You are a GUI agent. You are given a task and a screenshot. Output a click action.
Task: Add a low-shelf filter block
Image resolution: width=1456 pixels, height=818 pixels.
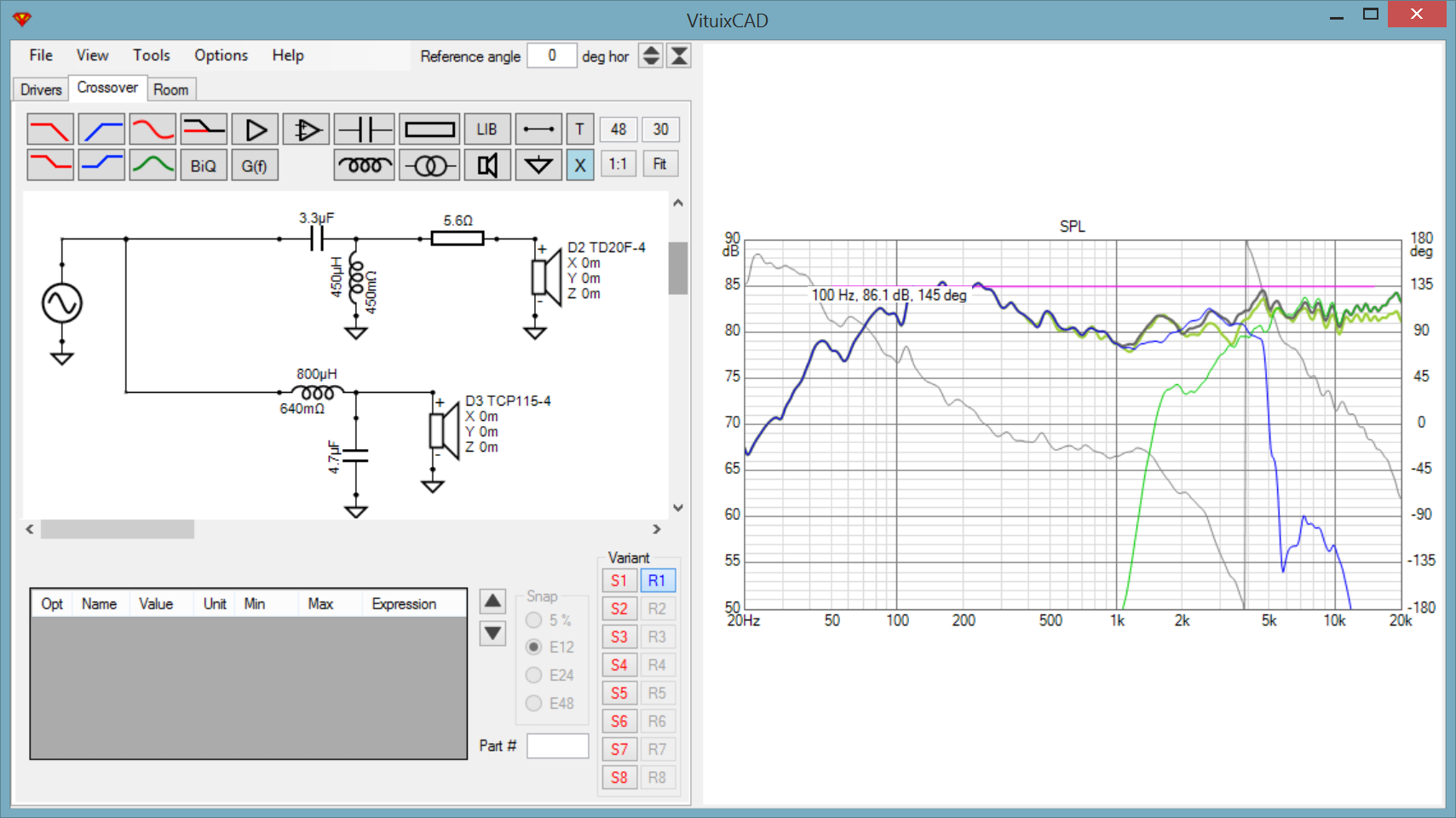pos(50,164)
